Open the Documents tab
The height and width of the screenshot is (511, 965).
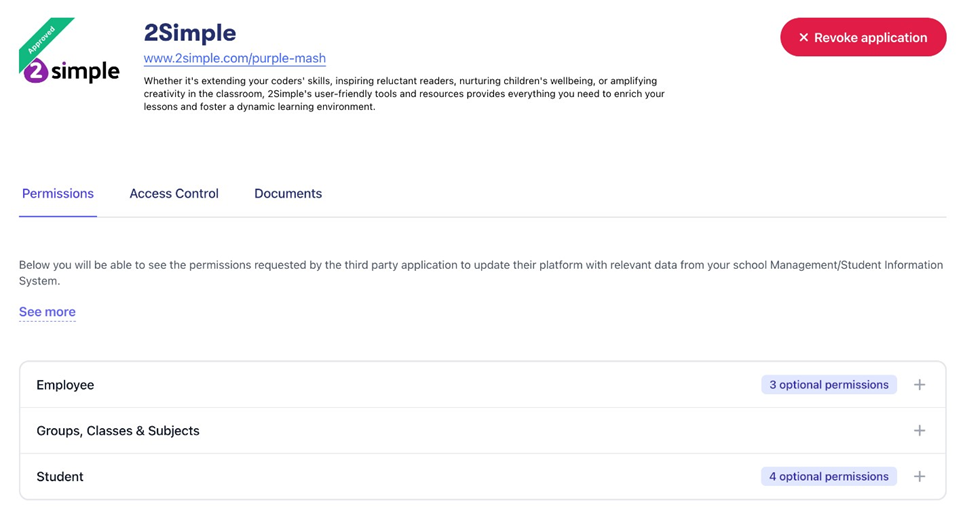(x=288, y=193)
